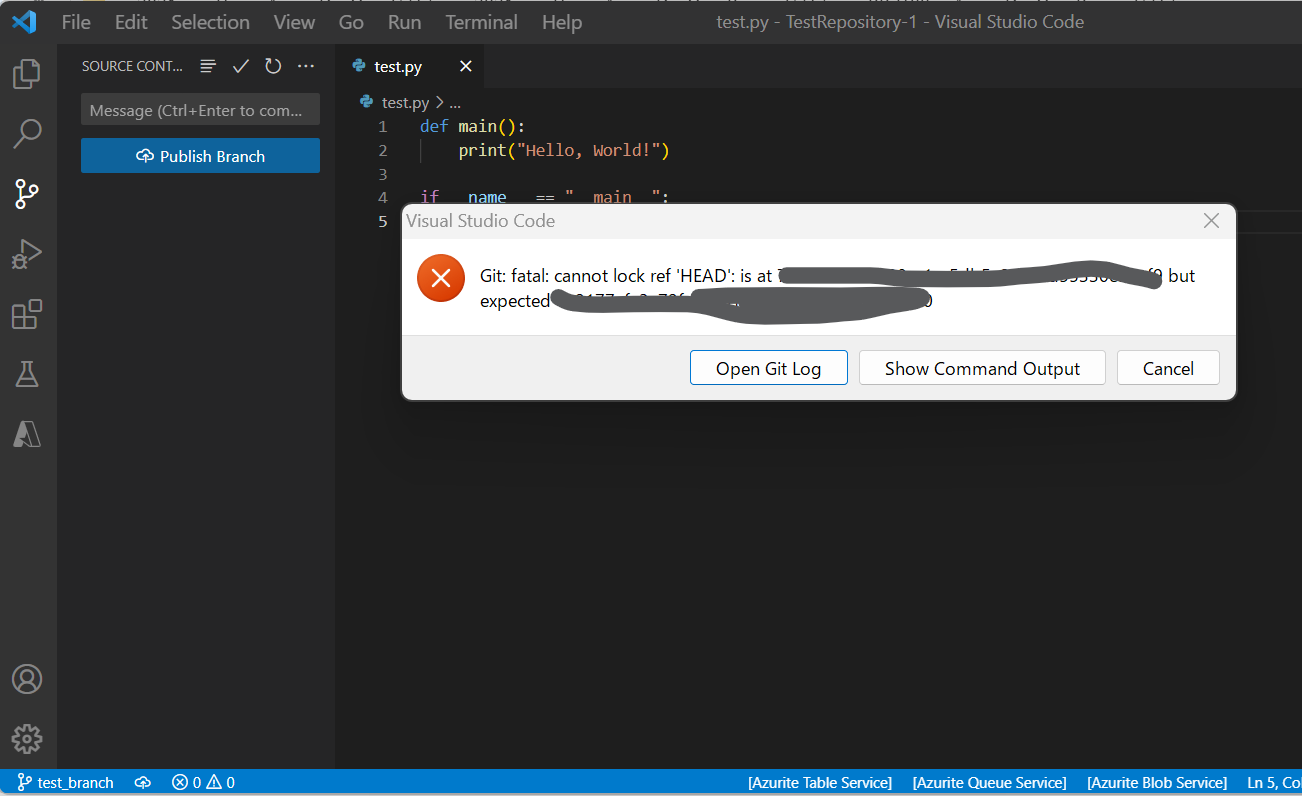Click line number 1 in the gutter
Image resolution: width=1302 pixels, height=796 pixels.
point(382,127)
